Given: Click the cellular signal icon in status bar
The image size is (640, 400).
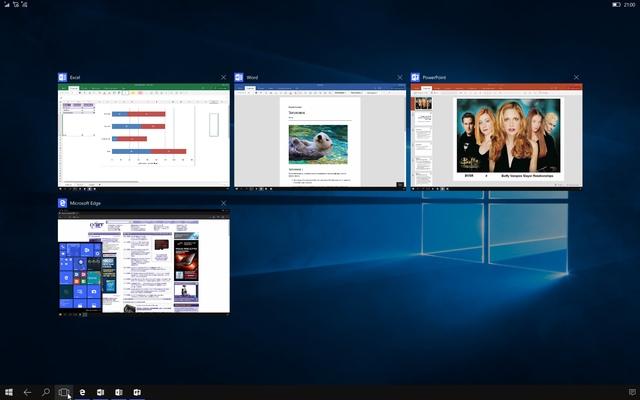Looking at the screenshot, I should (7, 4).
